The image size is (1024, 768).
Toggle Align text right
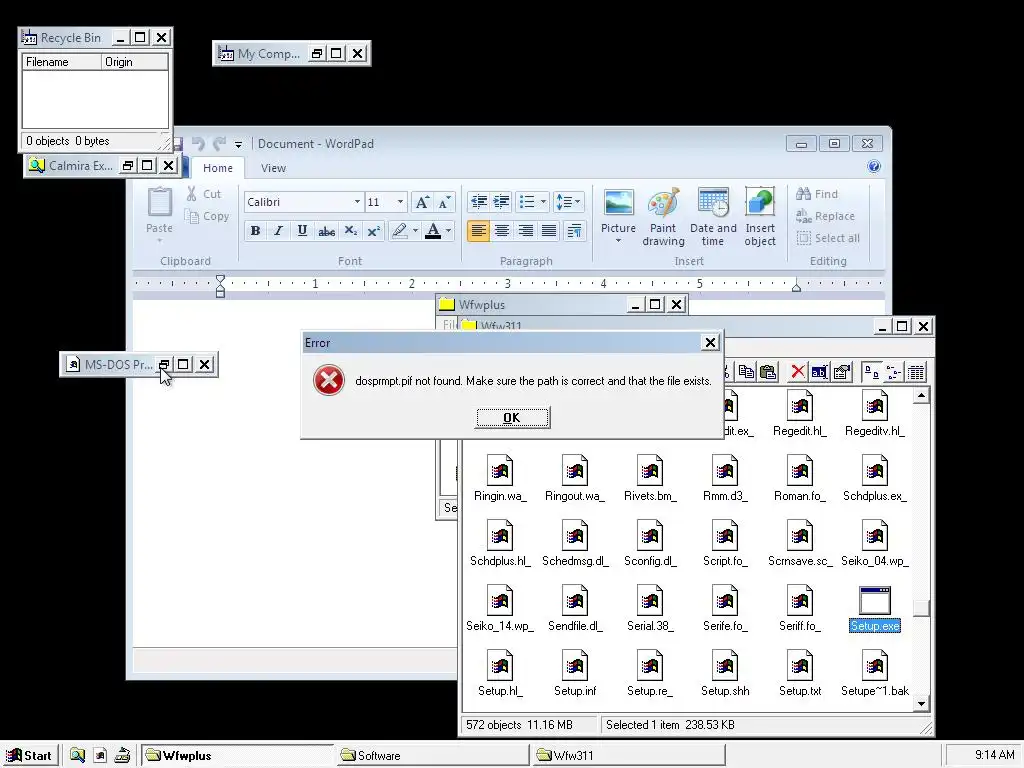(x=525, y=231)
